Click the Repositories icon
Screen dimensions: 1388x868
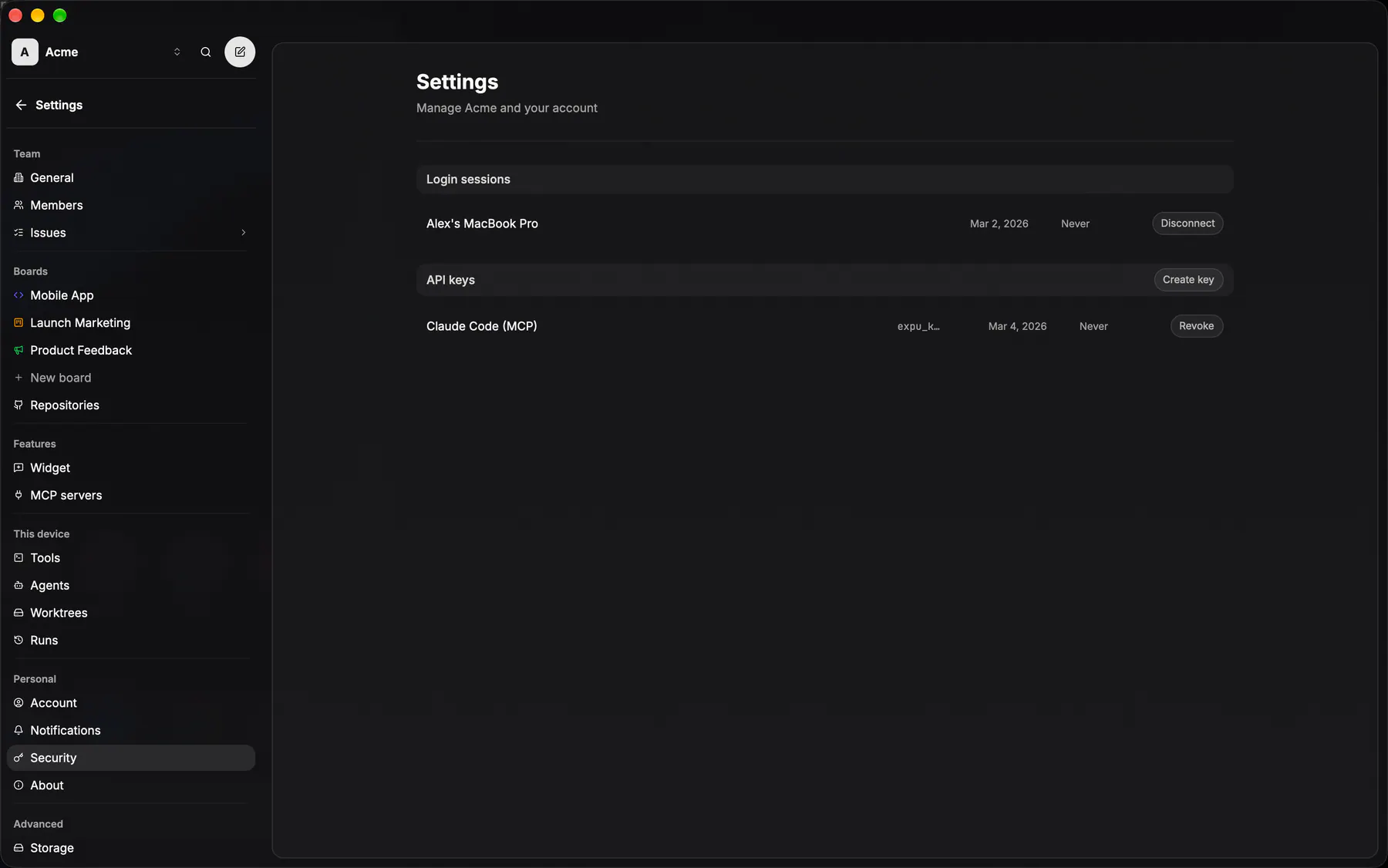(x=19, y=405)
